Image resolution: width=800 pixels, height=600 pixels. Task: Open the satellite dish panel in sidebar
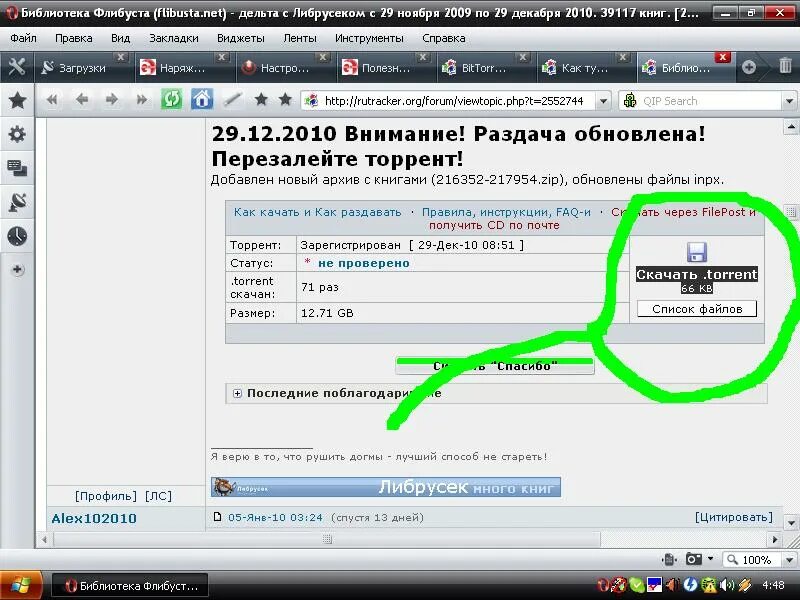[x=17, y=202]
